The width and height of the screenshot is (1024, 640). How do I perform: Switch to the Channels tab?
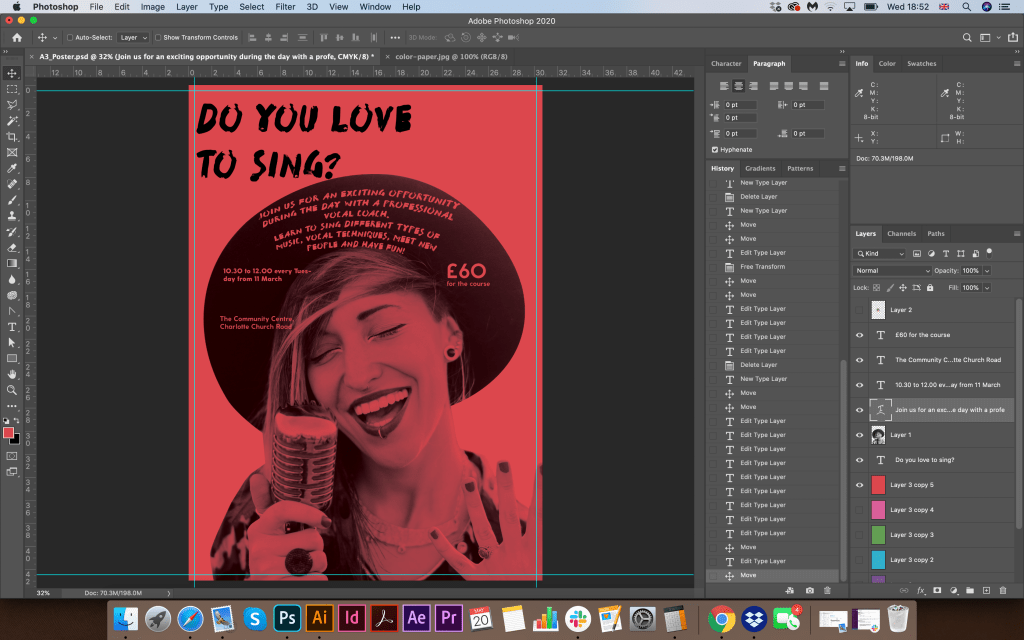(901, 234)
